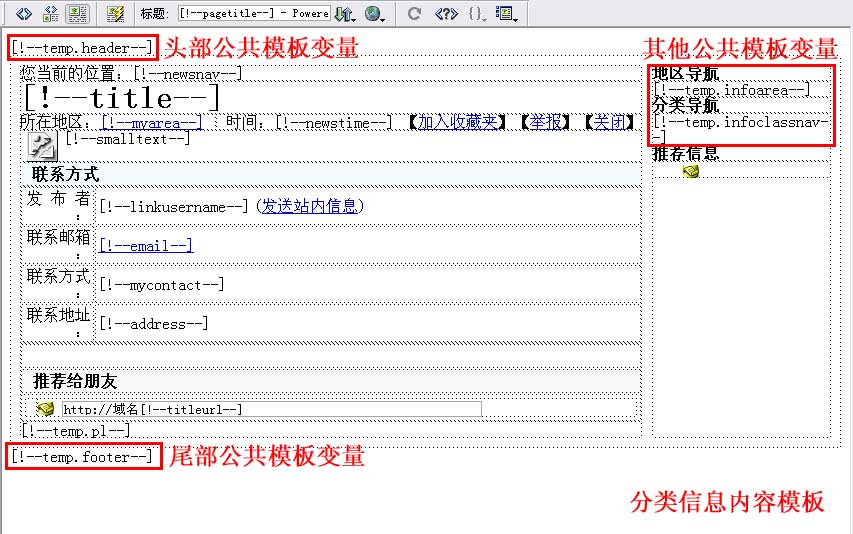
Task: Select the [!--temp.footer--] template variable
Action: 82,456
